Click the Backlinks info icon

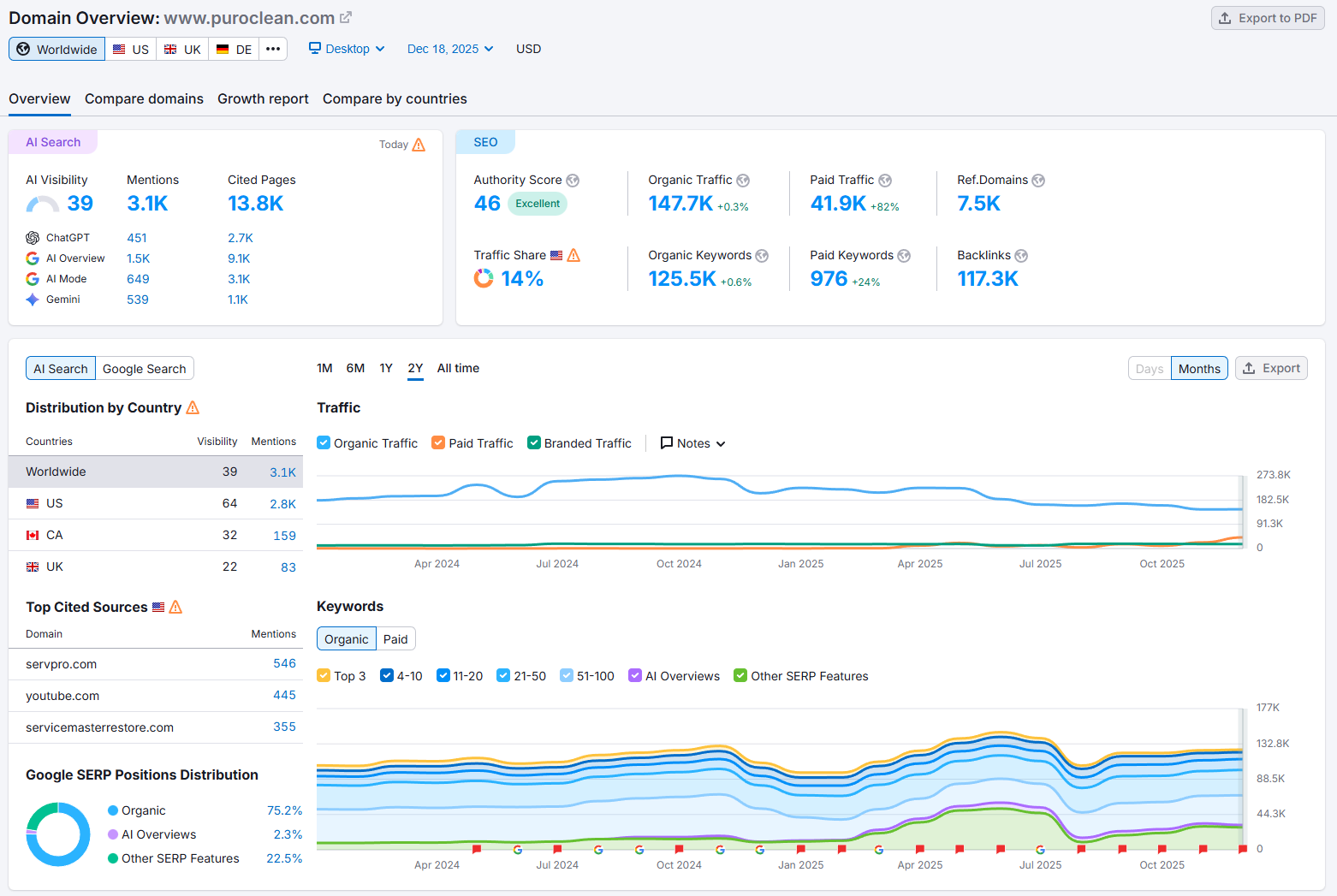point(1021,256)
